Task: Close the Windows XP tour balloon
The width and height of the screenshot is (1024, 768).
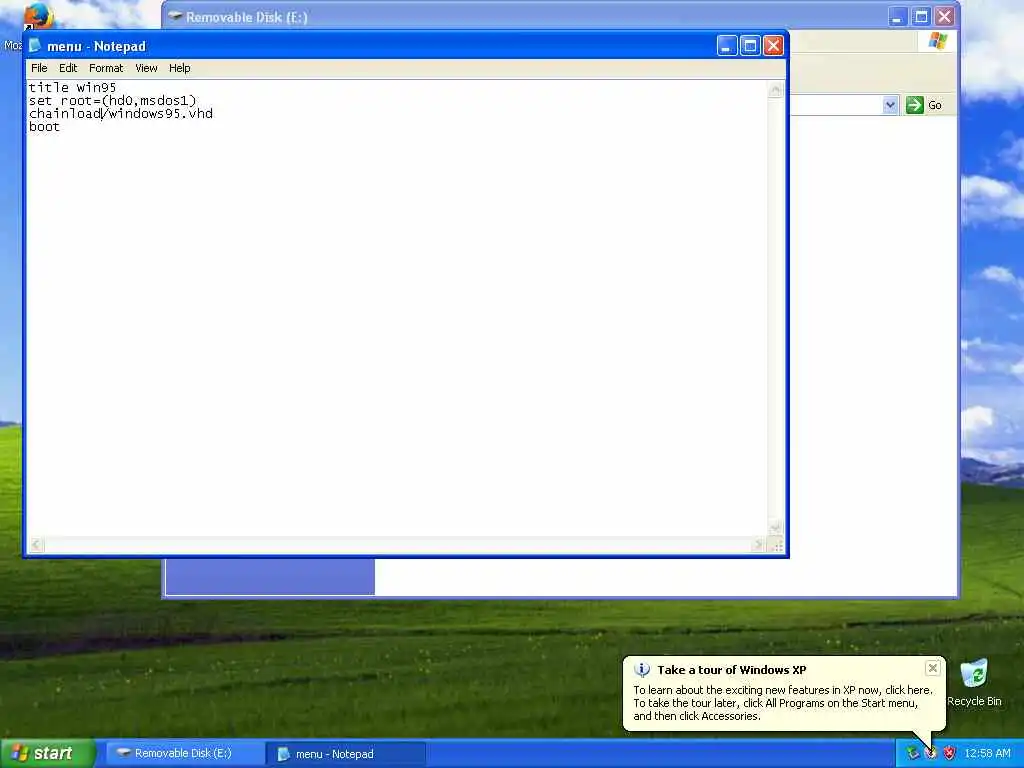Action: pyautogui.click(x=933, y=668)
